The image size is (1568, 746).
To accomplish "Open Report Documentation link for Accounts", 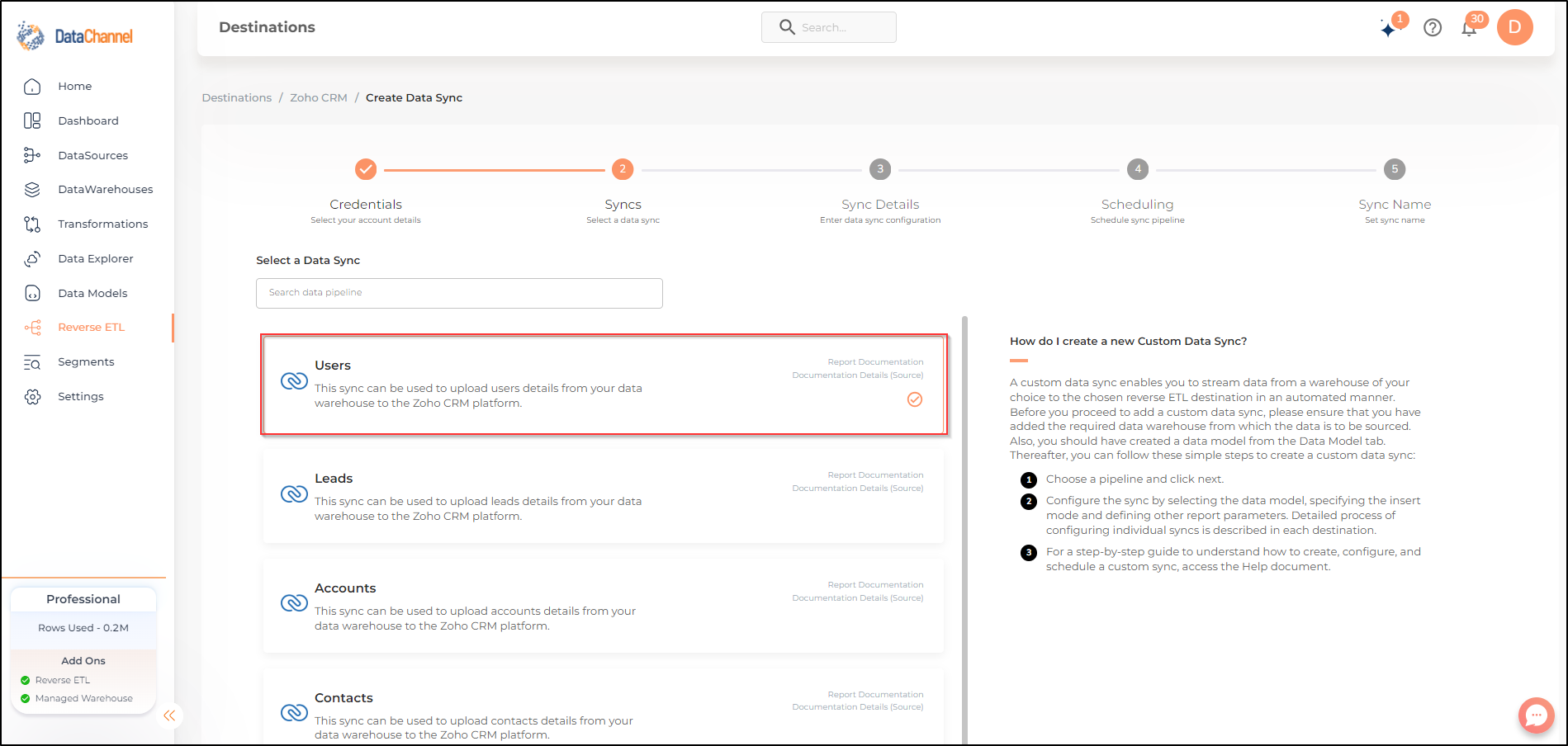I will coord(875,585).
